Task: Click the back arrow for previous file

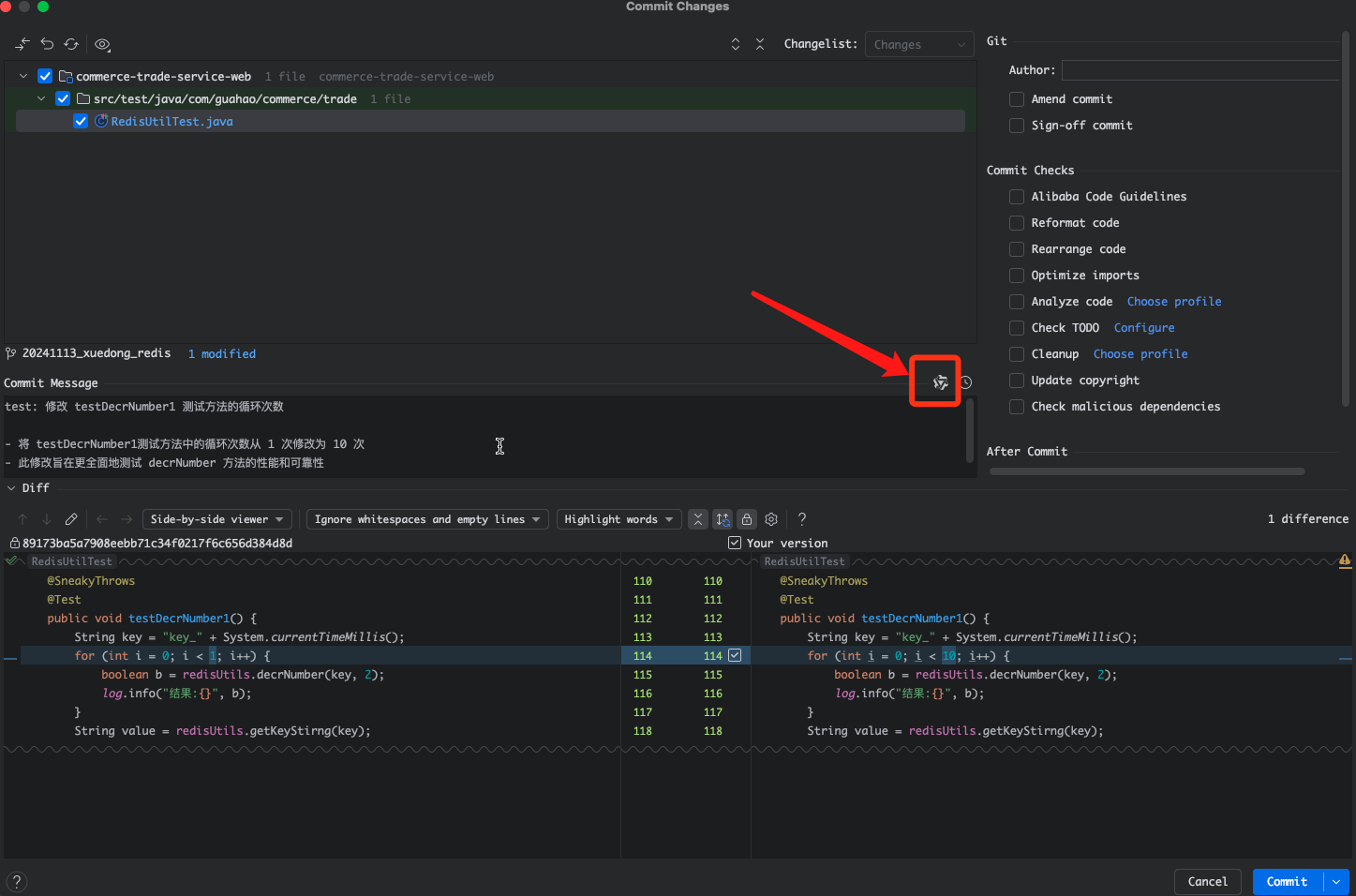Action: (102, 519)
